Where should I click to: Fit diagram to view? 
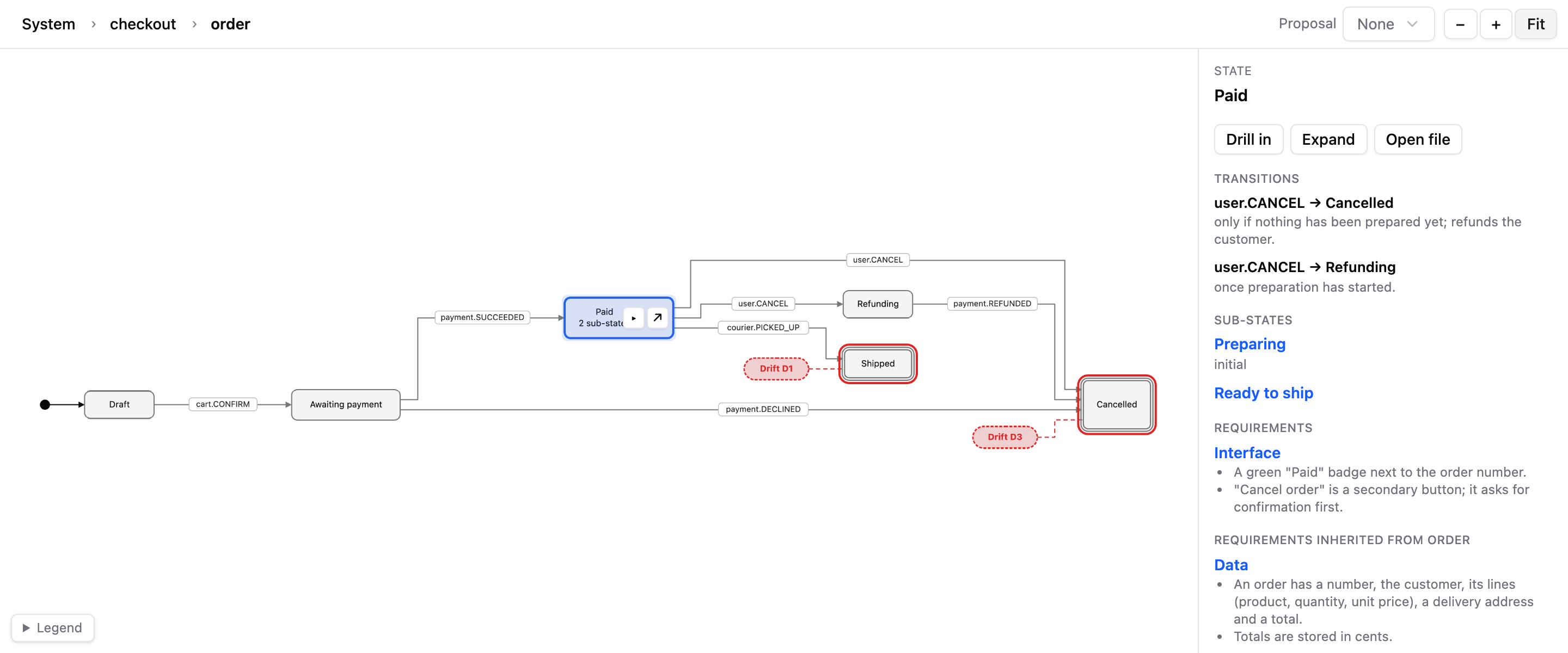(x=1535, y=24)
